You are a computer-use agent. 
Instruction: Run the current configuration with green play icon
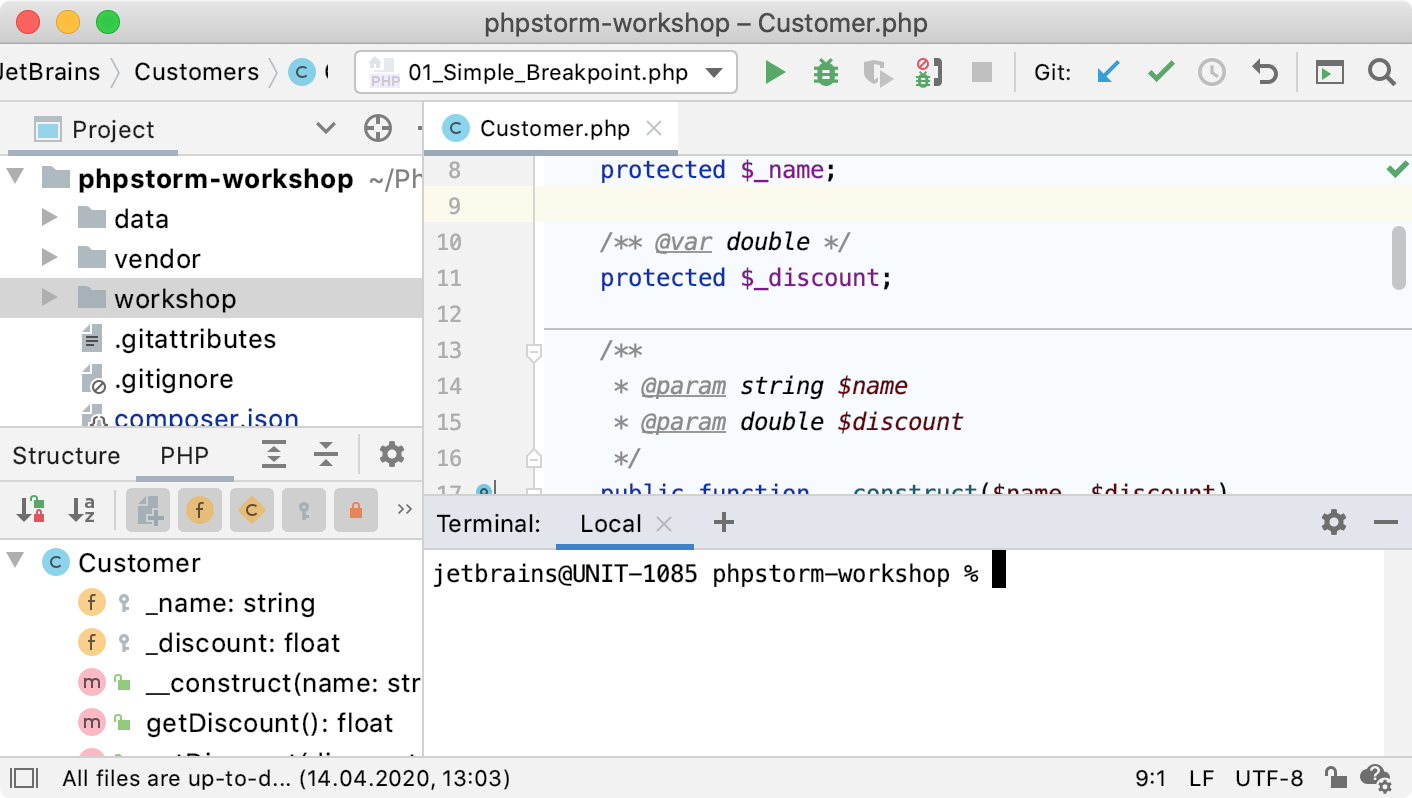774,73
